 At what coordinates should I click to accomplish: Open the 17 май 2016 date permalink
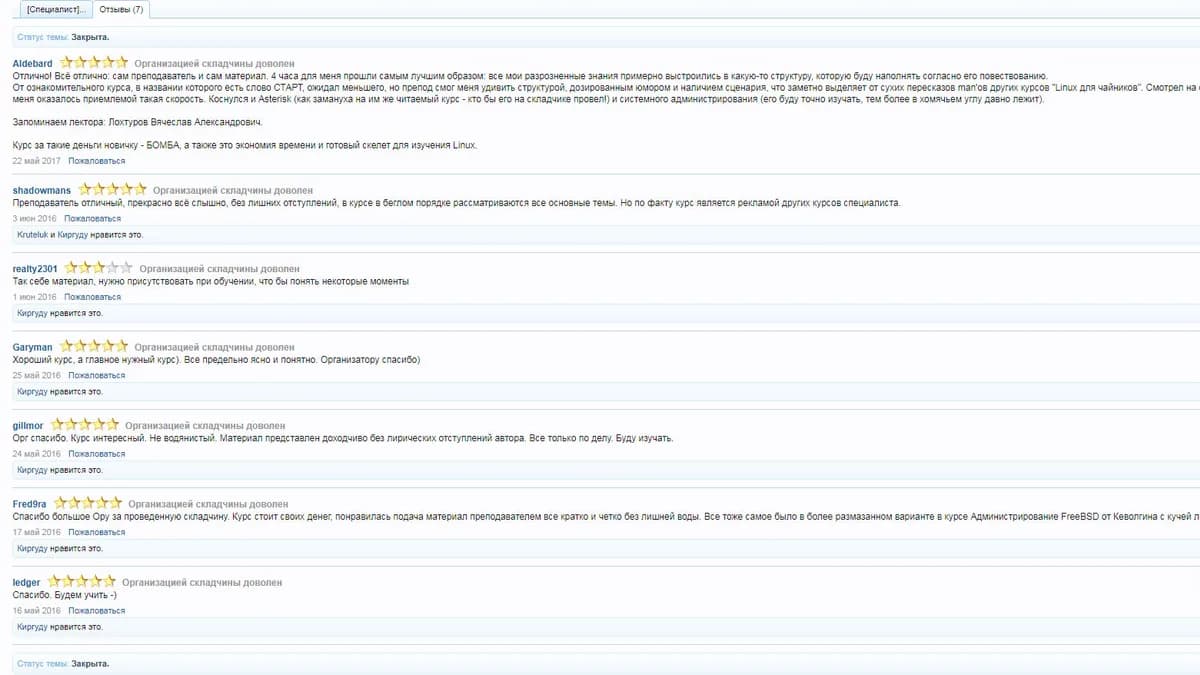pos(37,532)
